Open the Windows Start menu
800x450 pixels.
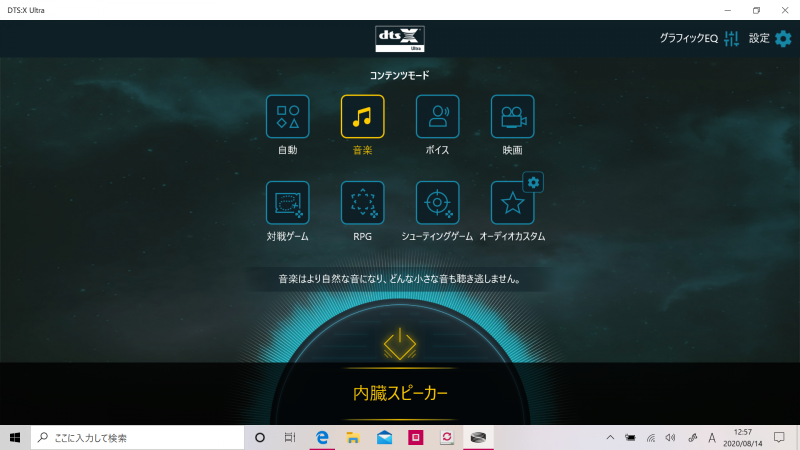pyautogui.click(x=15, y=437)
